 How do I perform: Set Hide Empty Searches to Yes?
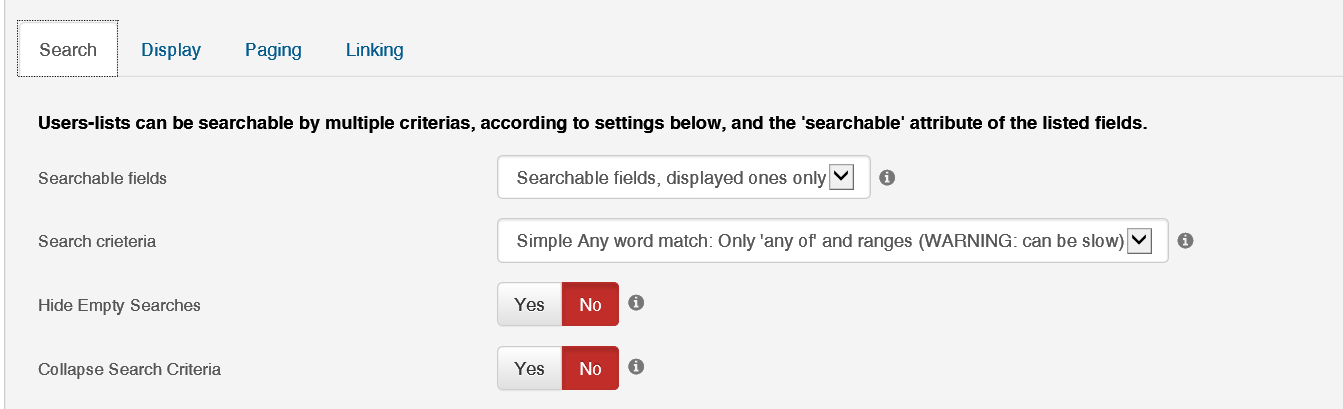[x=529, y=304]
